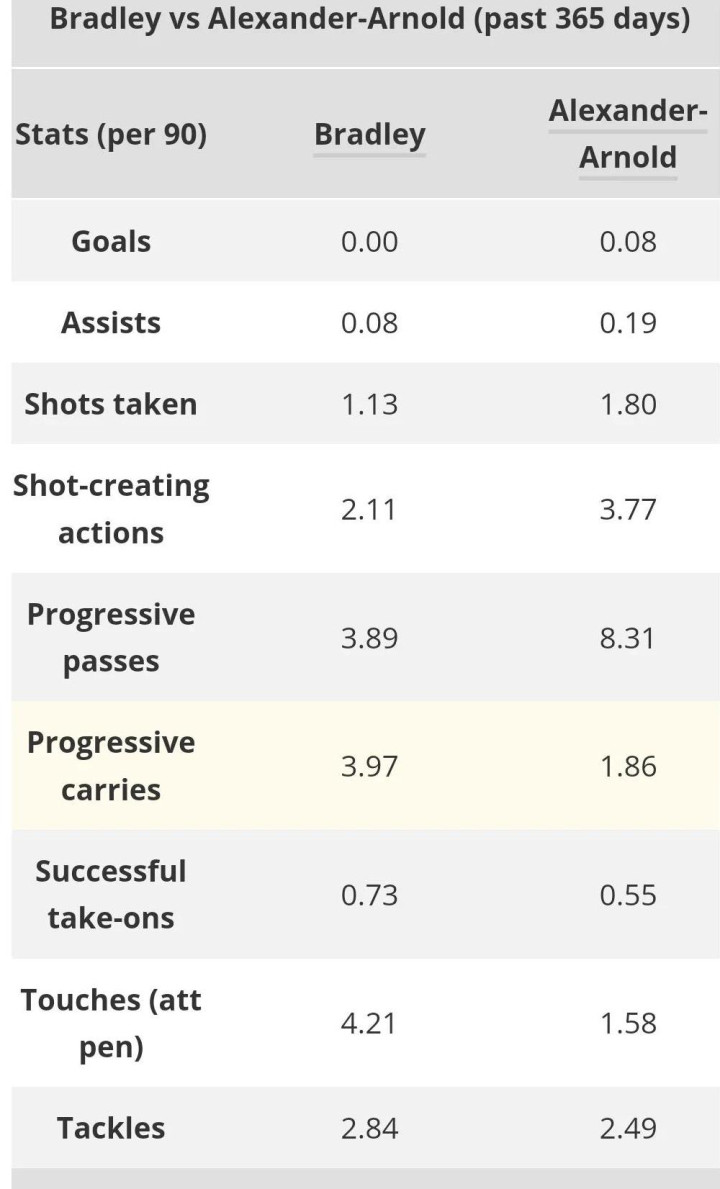Click Alexander-Arnold's tackles value 2.49
The height and width of the screenshot is (1189, 720).
click(x=628, y=1129)
